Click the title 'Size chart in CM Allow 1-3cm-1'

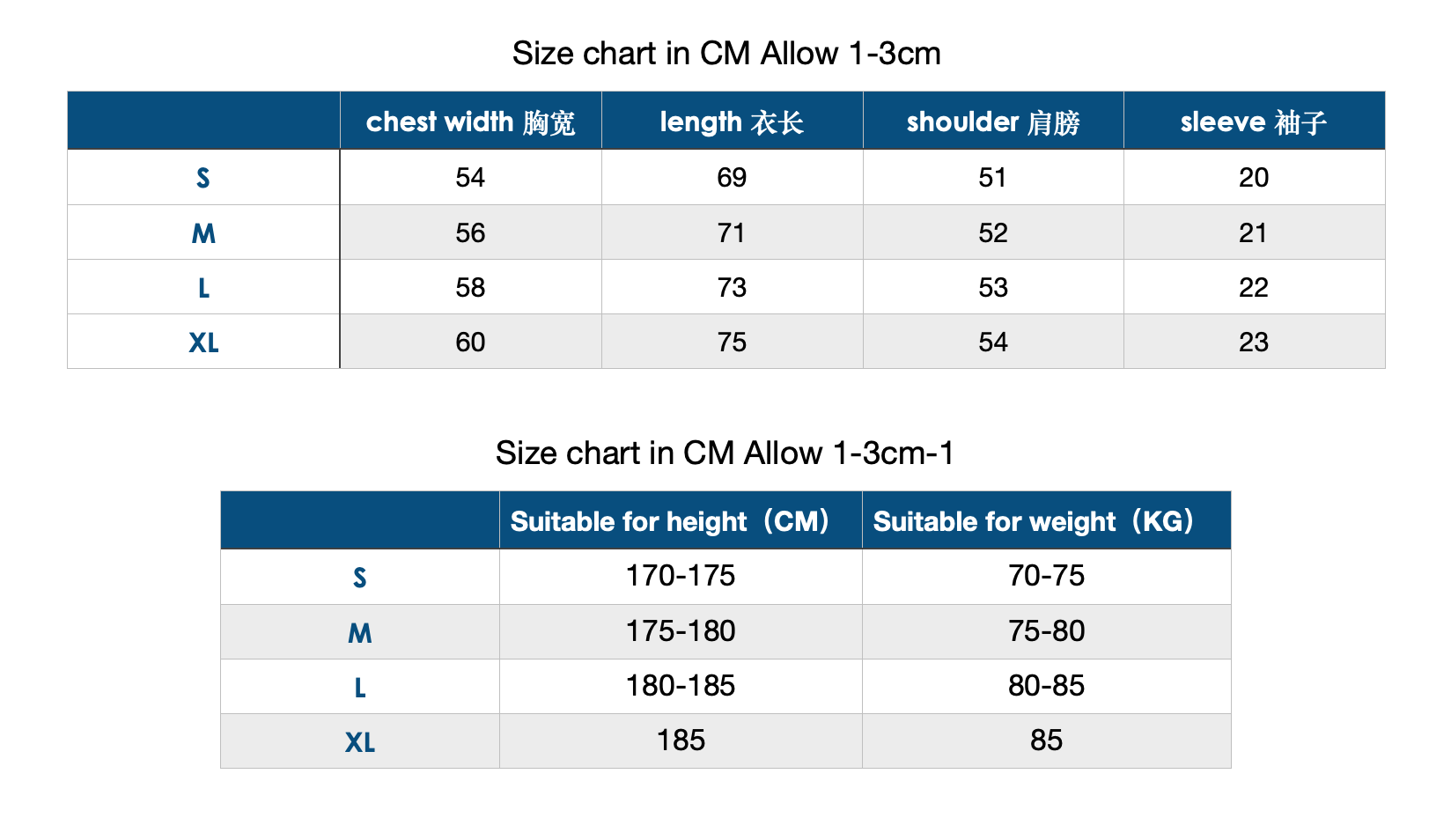(725, 453)
